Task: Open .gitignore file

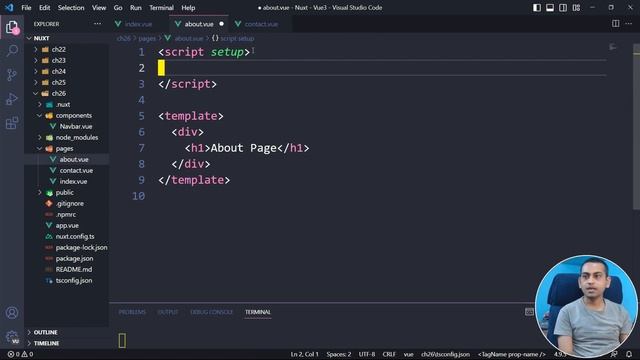Action: 70,203
